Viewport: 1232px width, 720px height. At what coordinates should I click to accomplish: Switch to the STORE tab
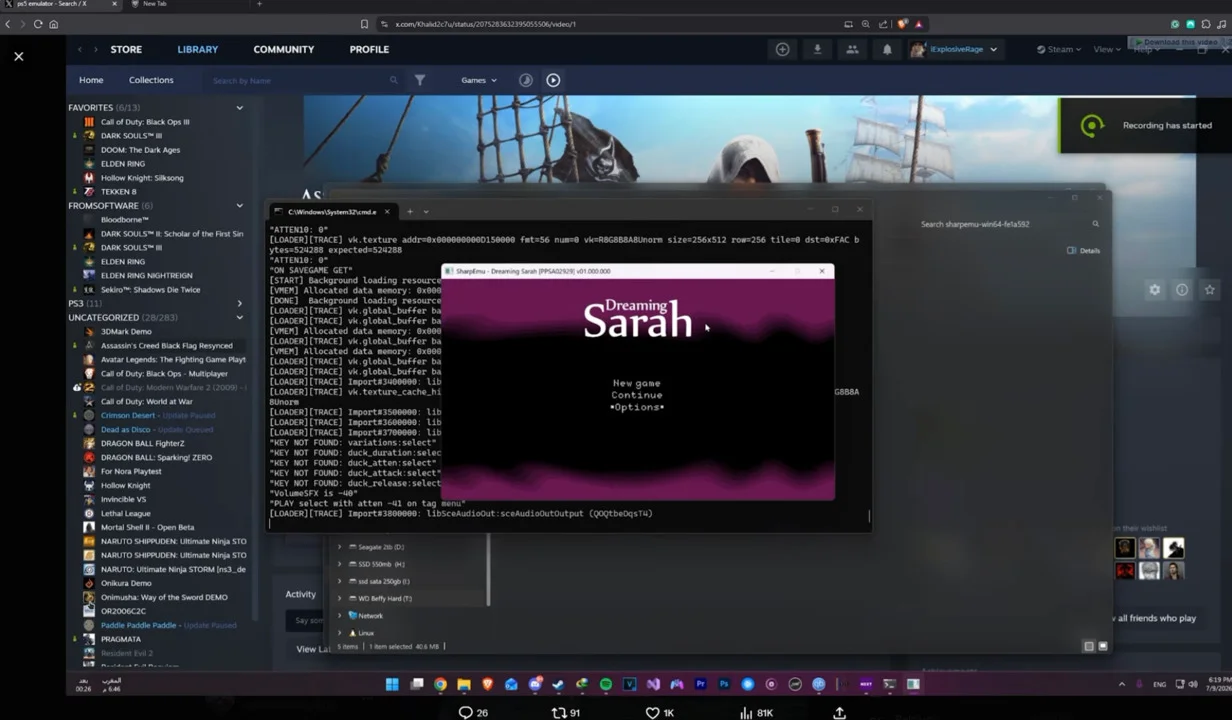pyautogui.click(x=126, y=49)
